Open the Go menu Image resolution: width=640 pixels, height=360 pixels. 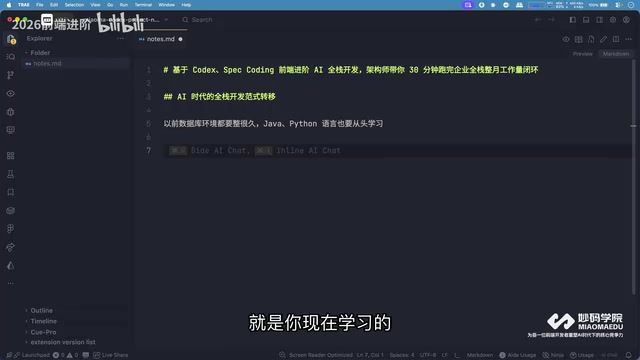pos(110,5)
